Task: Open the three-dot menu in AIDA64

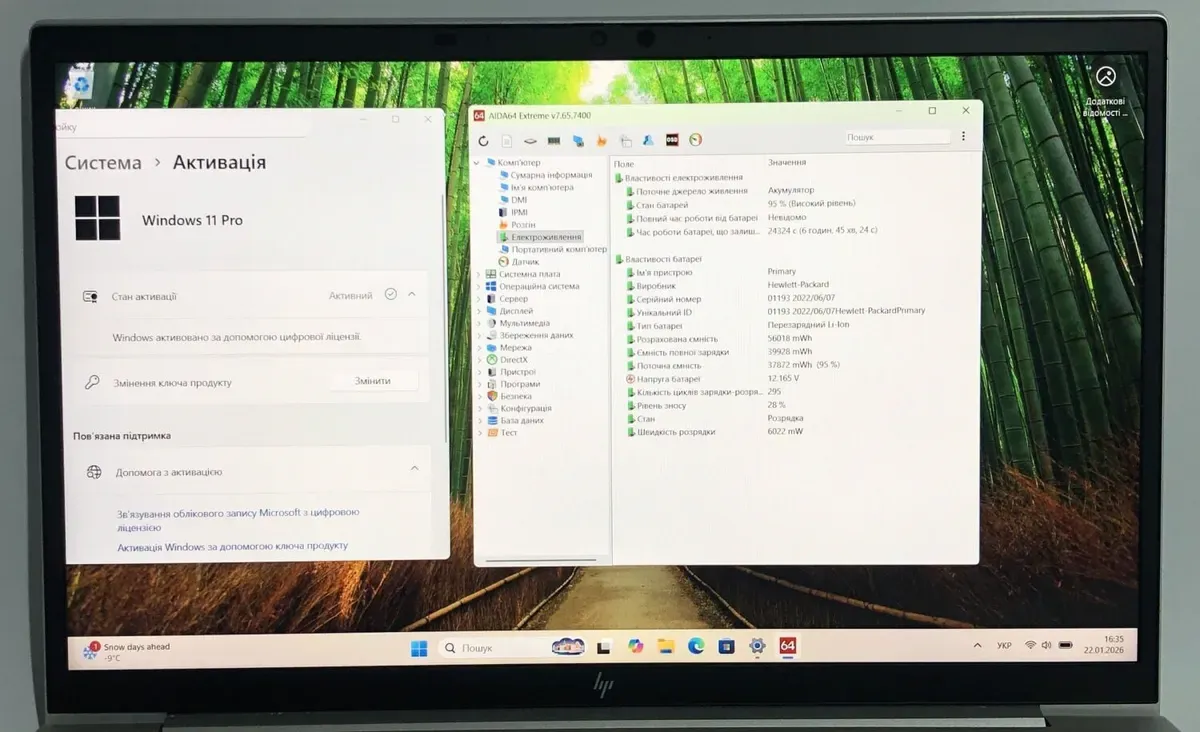Action: pos(963,137)
